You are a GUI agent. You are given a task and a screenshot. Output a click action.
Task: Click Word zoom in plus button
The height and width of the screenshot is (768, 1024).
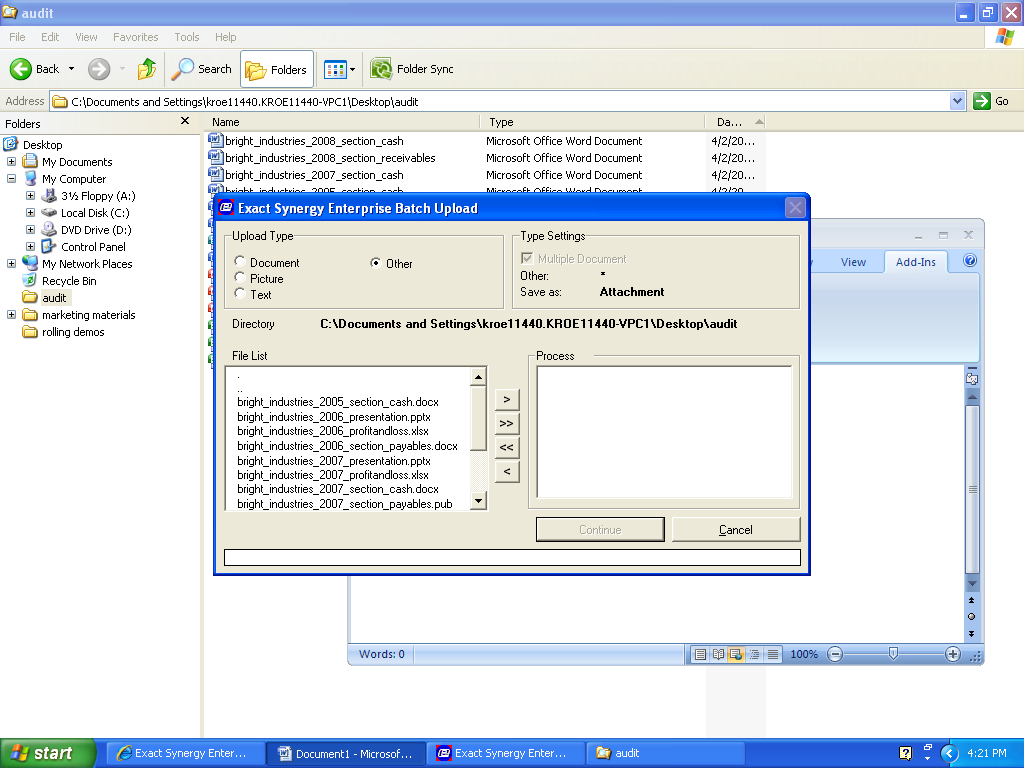click(x=953, y=654)
